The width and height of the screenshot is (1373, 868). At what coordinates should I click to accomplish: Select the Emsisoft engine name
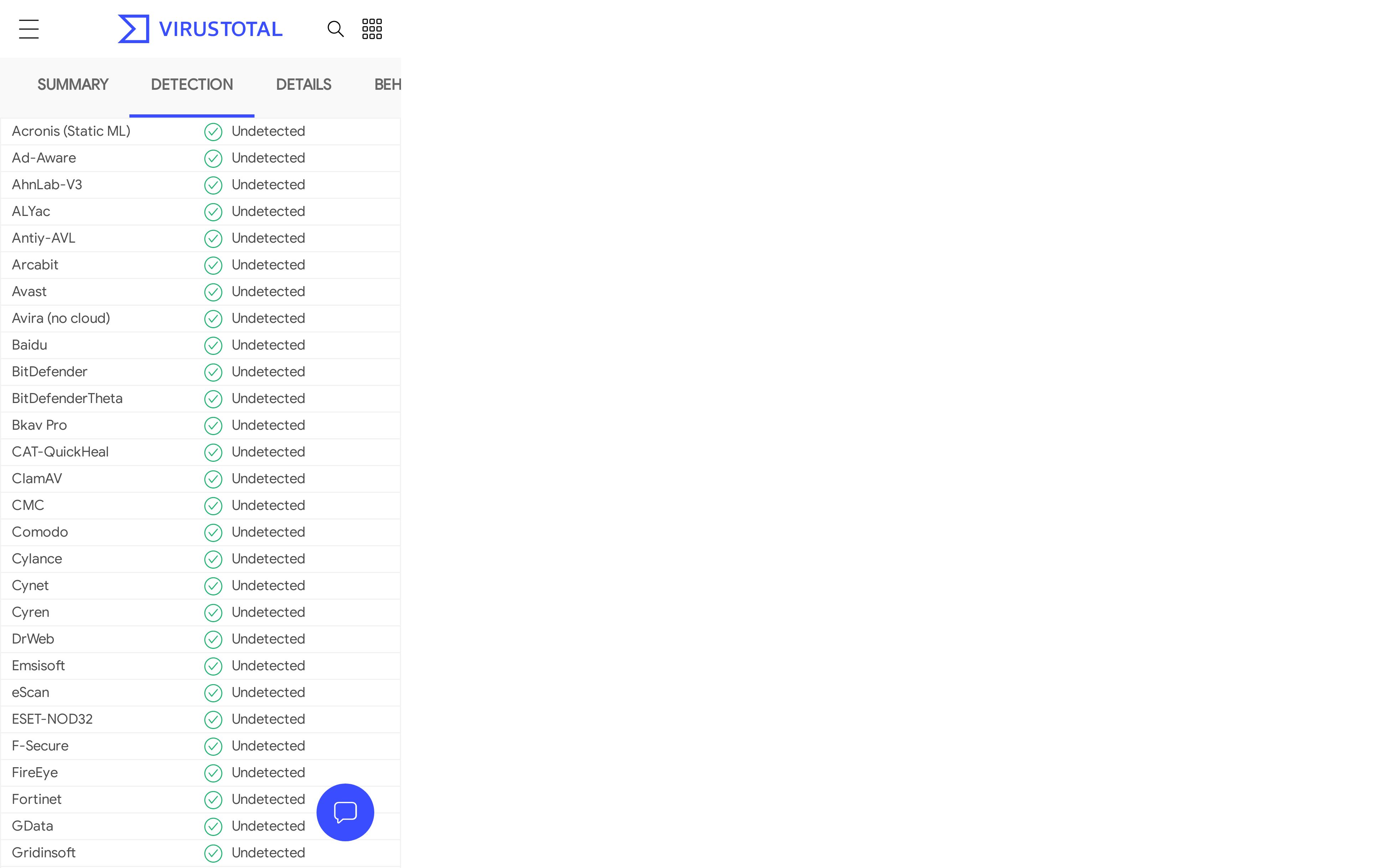tap(38, 665)
